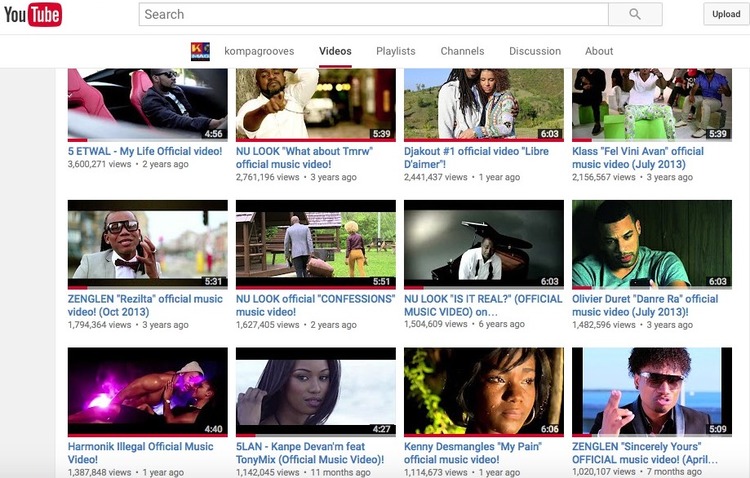Image resolution: width=750 pixels, height=478 pixels.
Task: Click the search magnifier button
Action: [635, 14]
